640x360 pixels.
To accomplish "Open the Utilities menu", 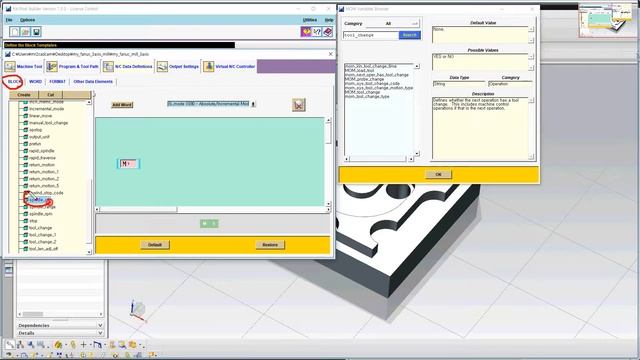I will pyautogui.click(x=310, y=20).
